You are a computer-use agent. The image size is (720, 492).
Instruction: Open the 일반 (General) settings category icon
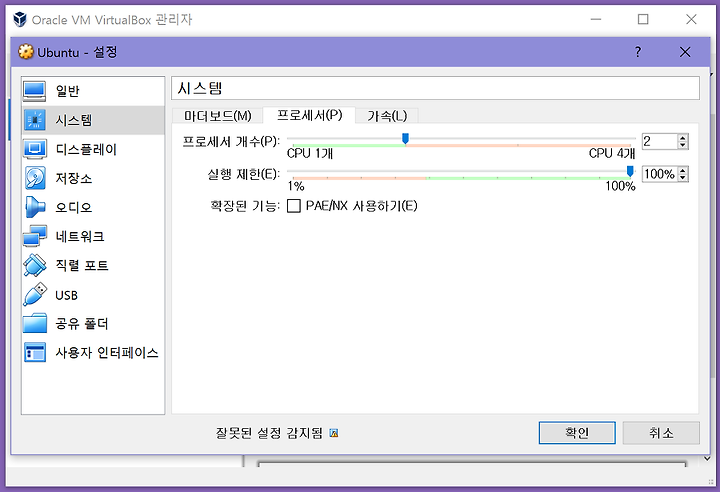pos(34,91)
